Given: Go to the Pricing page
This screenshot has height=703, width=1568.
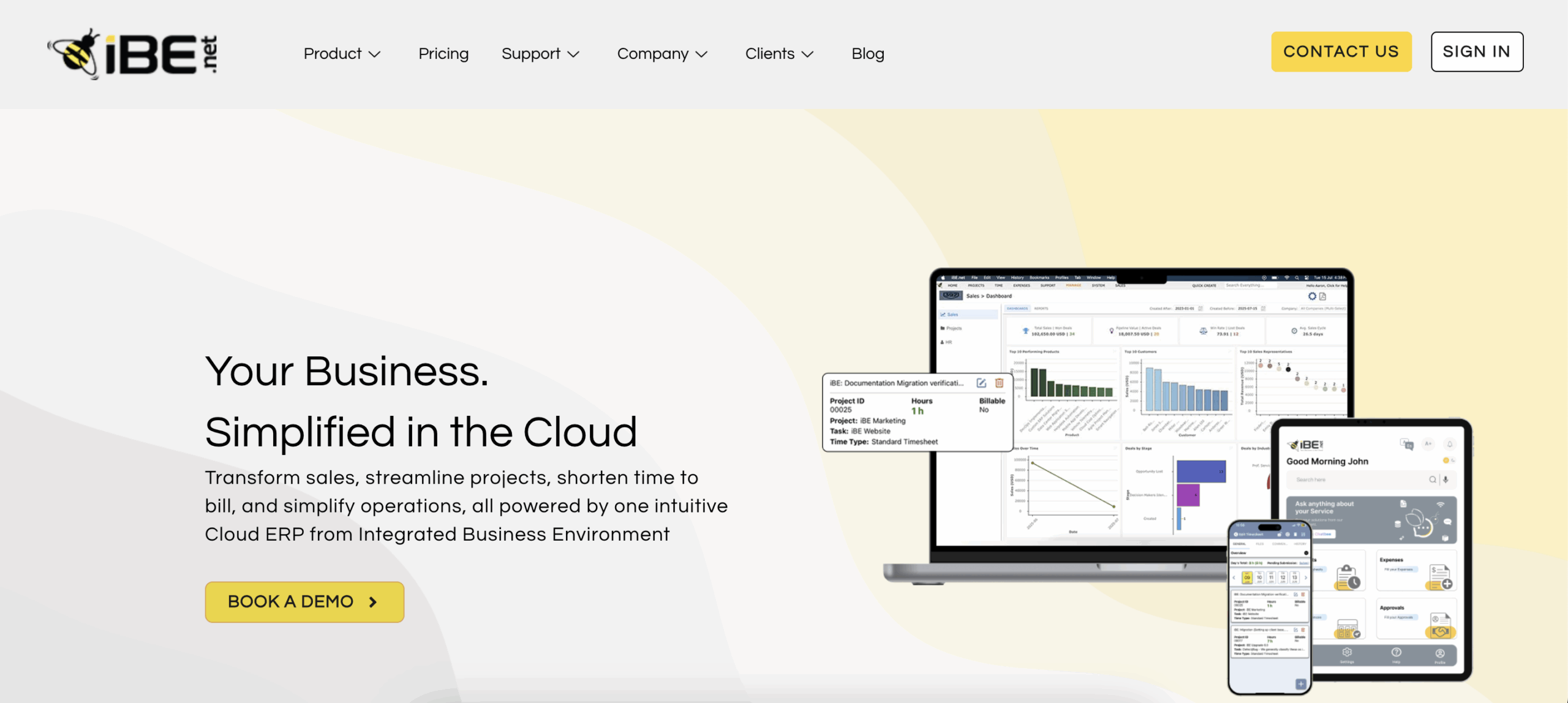Looking at the screenshot, I should [x=443, y=54].
